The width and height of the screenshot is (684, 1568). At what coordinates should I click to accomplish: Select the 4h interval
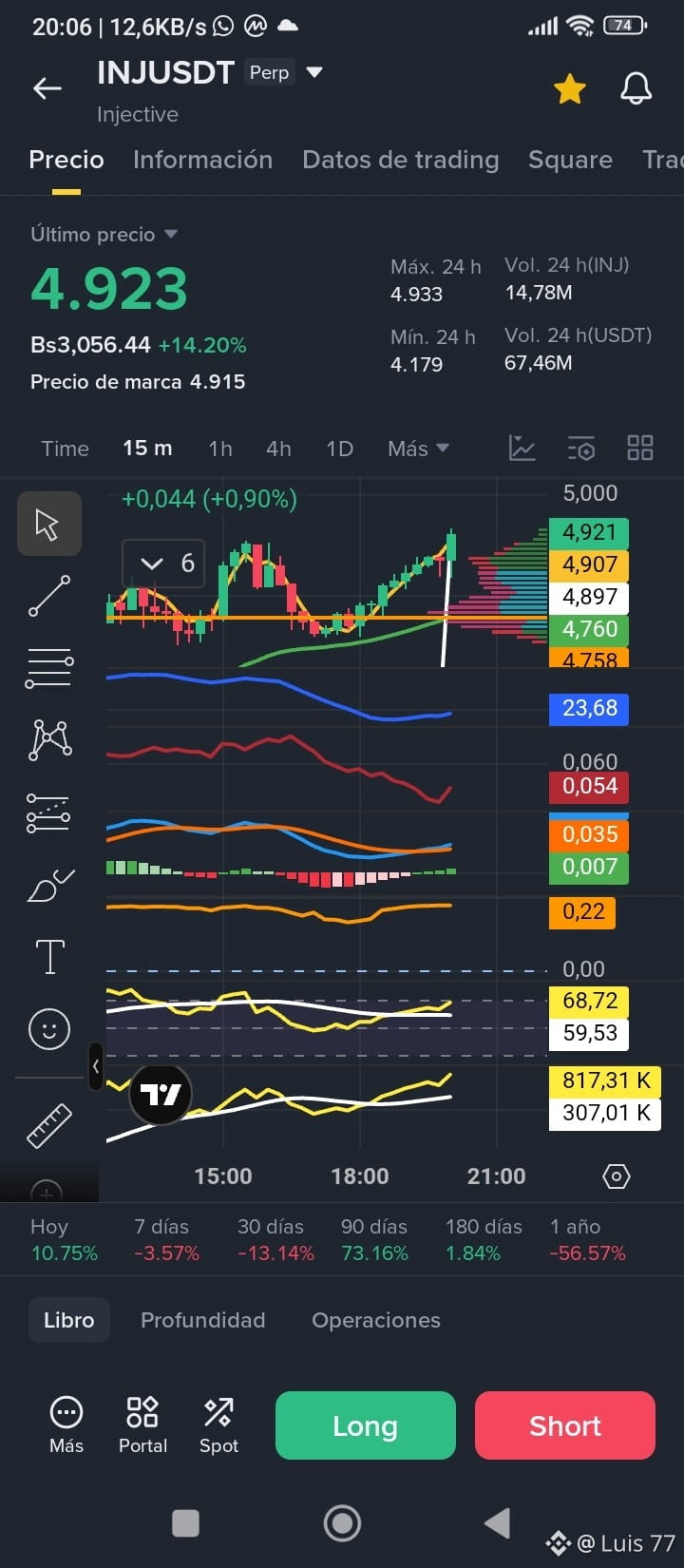(278, 449)
